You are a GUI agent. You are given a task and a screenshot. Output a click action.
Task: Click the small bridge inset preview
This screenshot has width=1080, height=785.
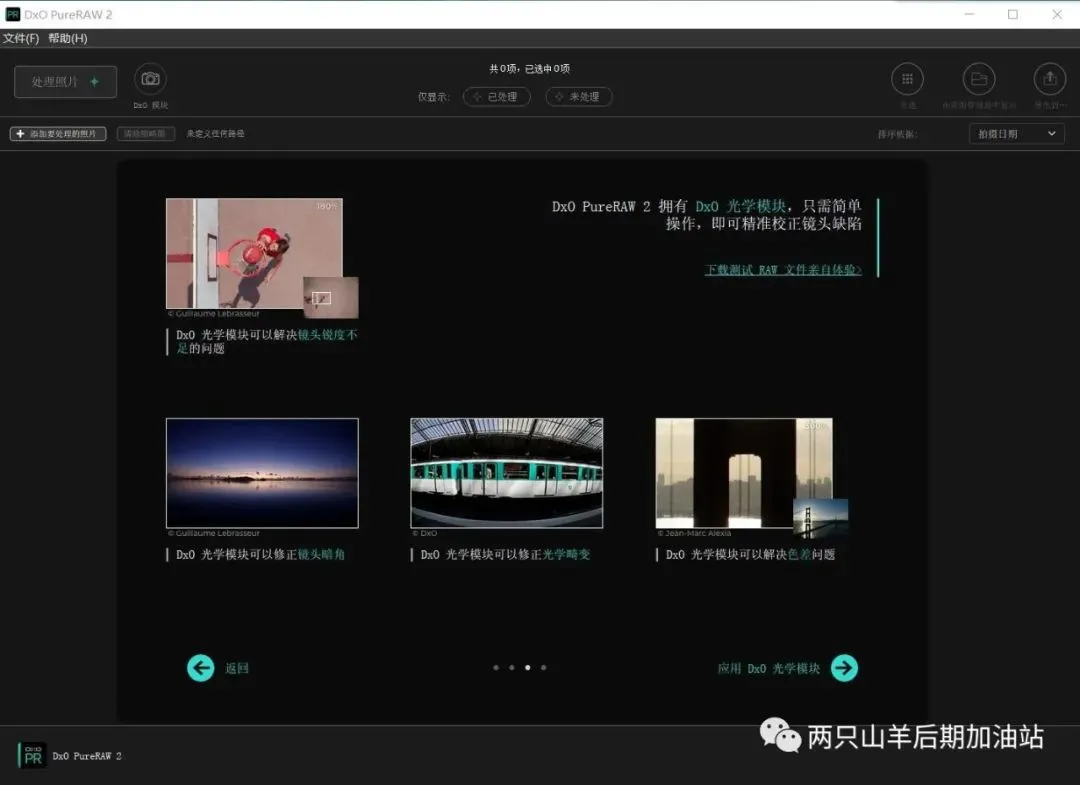[821, 519]
